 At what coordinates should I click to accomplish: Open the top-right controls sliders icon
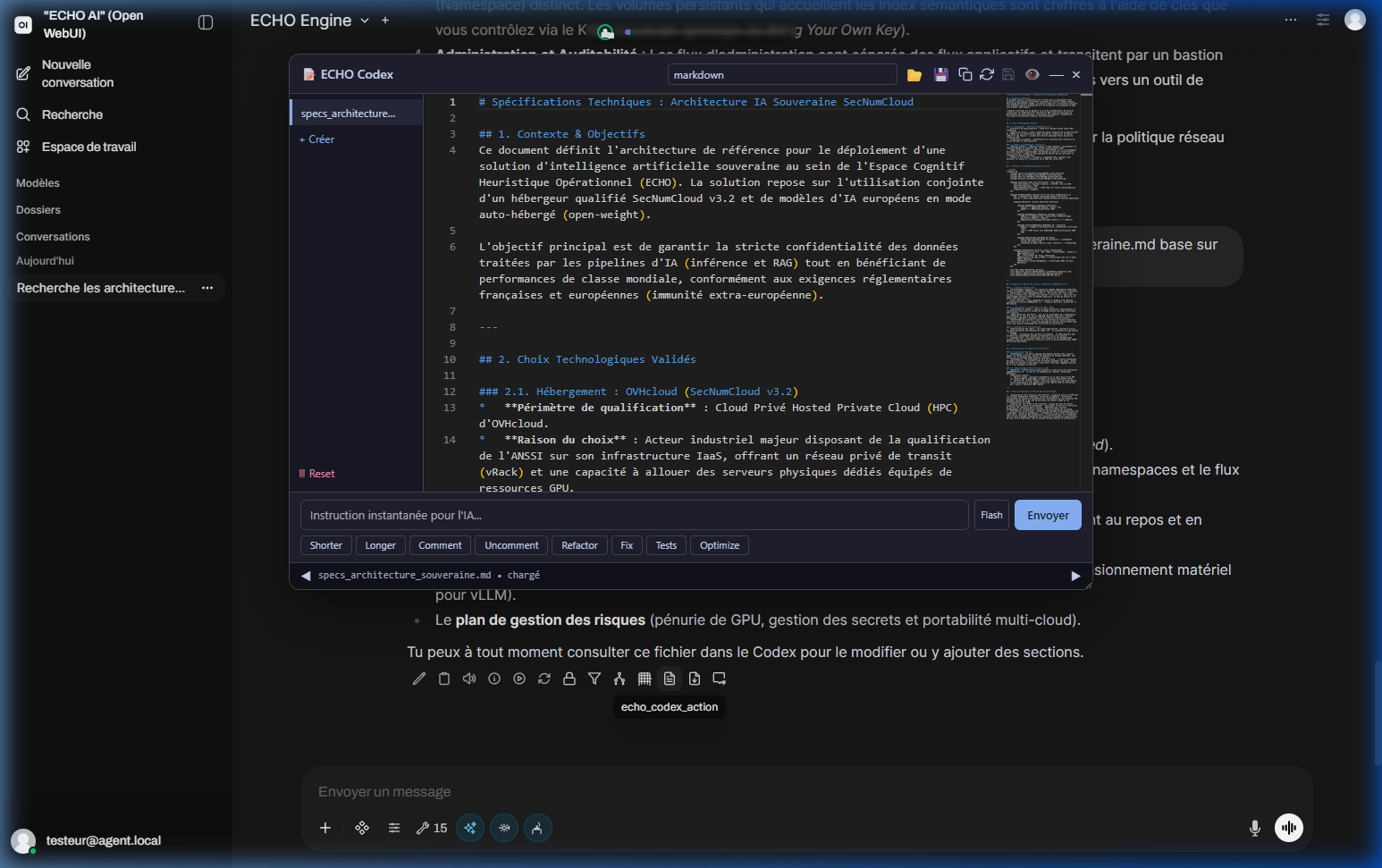1323,20
